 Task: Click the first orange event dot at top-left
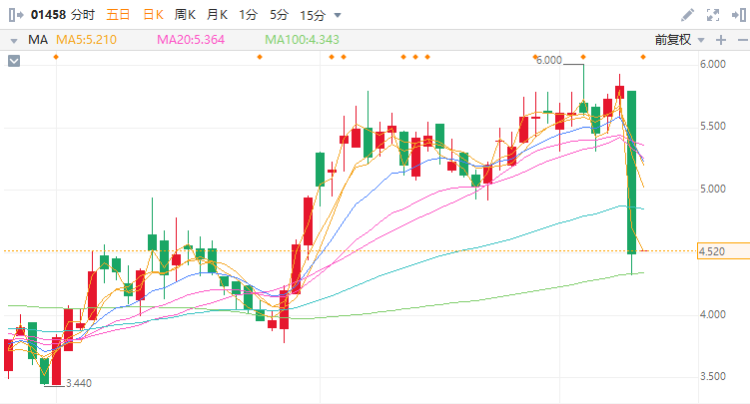(56, 57)
